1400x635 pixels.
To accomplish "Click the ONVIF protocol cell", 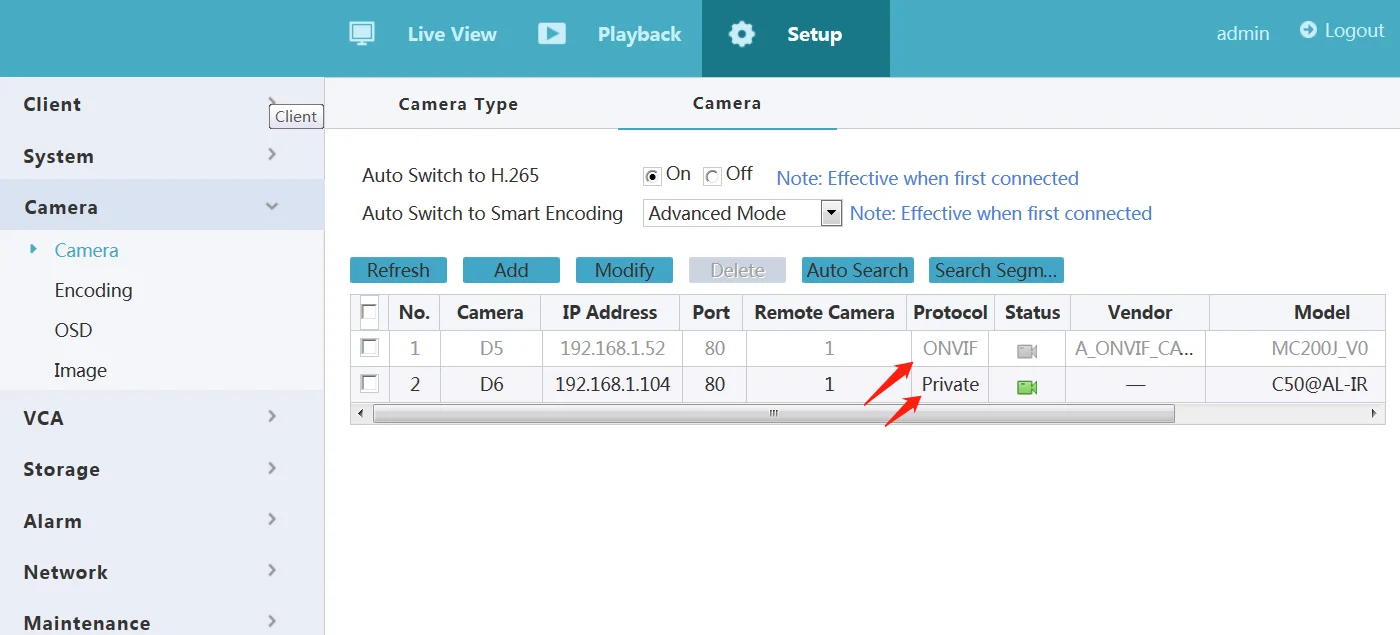I will (950, 349).
